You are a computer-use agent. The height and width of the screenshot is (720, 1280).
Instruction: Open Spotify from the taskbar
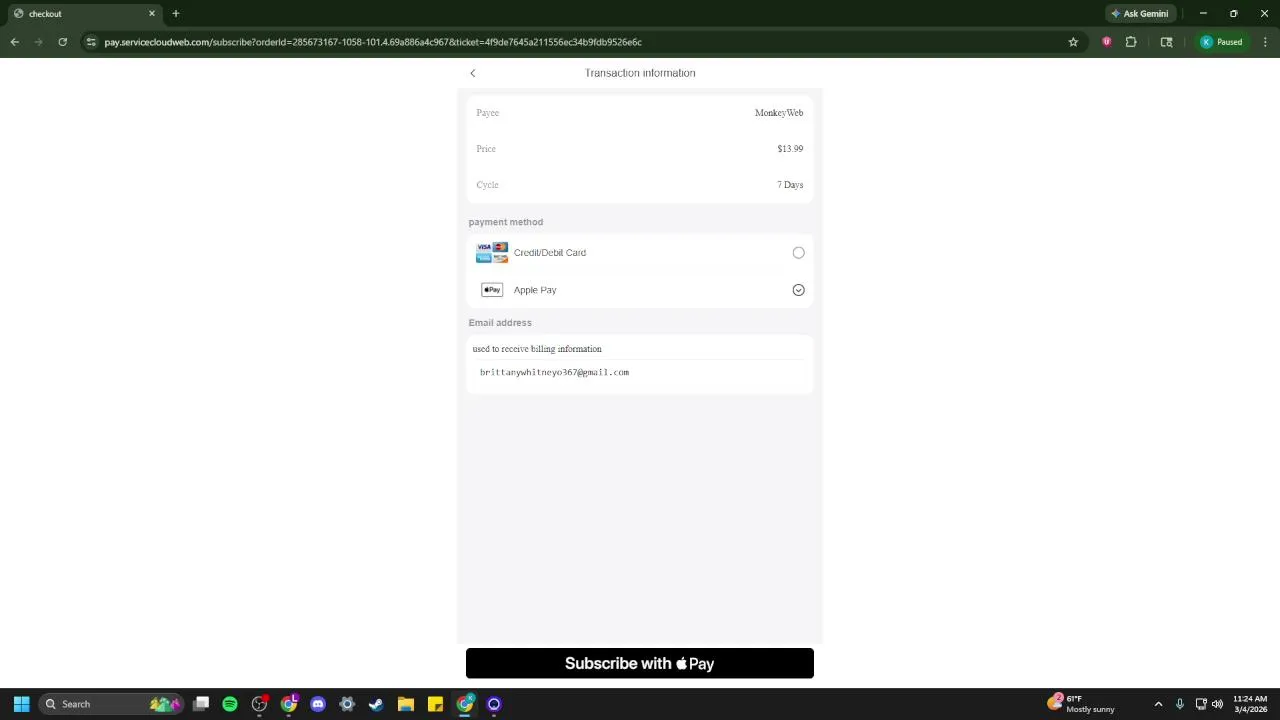pos(230,704)
